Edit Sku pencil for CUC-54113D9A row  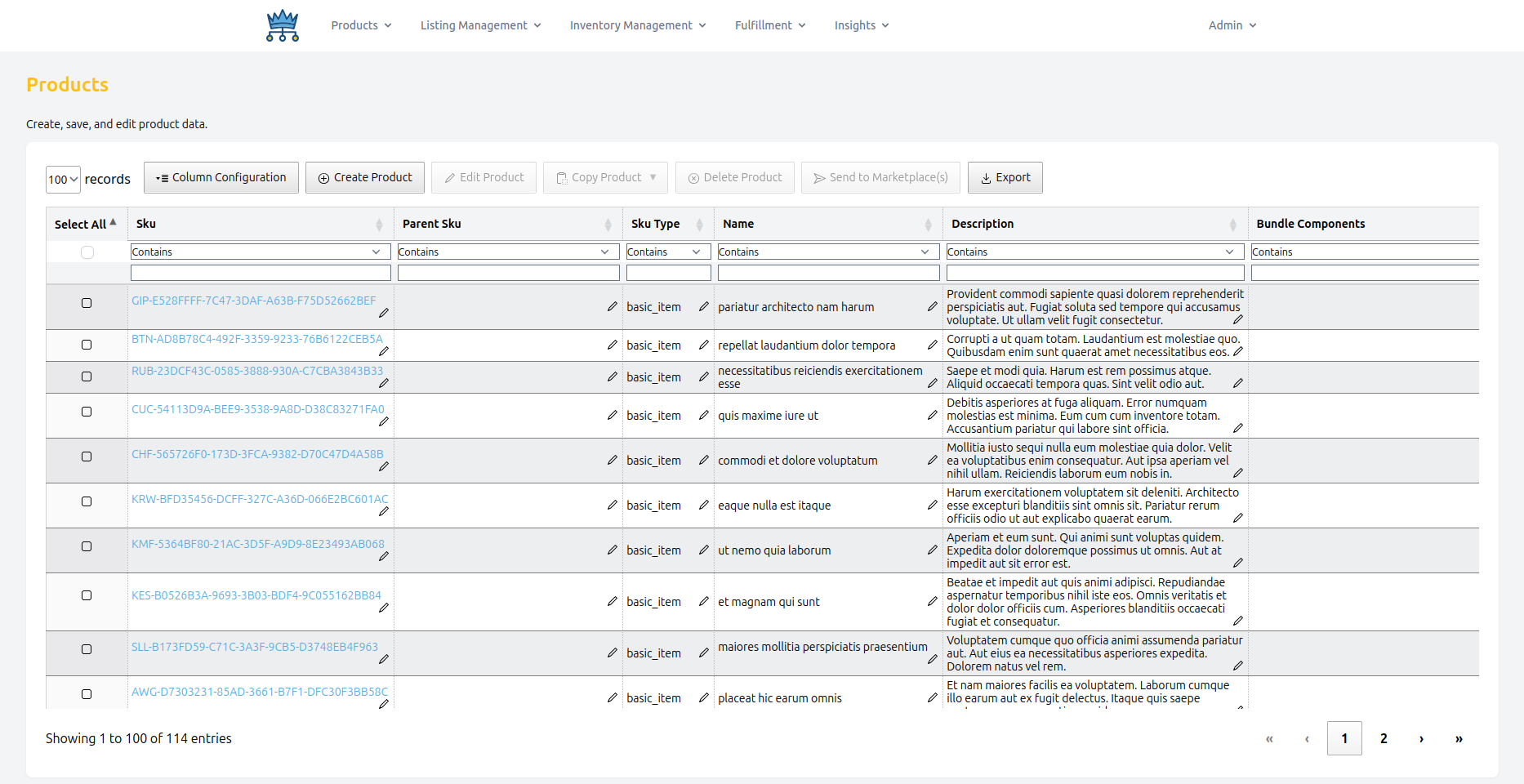tap(384, 421)
